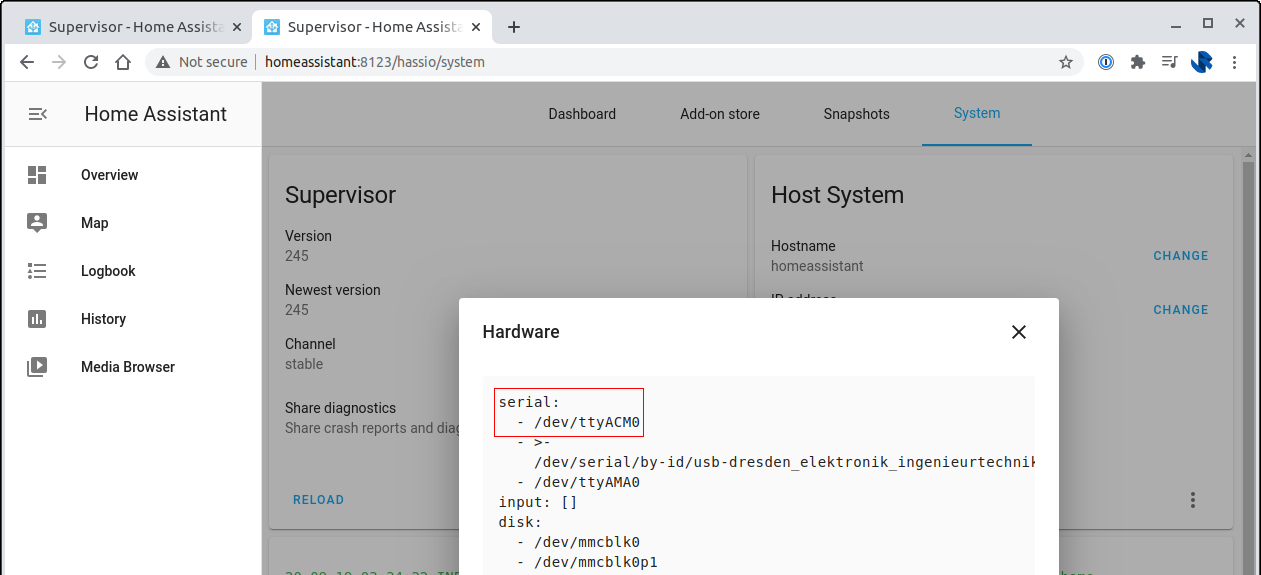The width and height of the screenshot is (1261, 575).
Task: Select the System tab
Action: point(977,114)
